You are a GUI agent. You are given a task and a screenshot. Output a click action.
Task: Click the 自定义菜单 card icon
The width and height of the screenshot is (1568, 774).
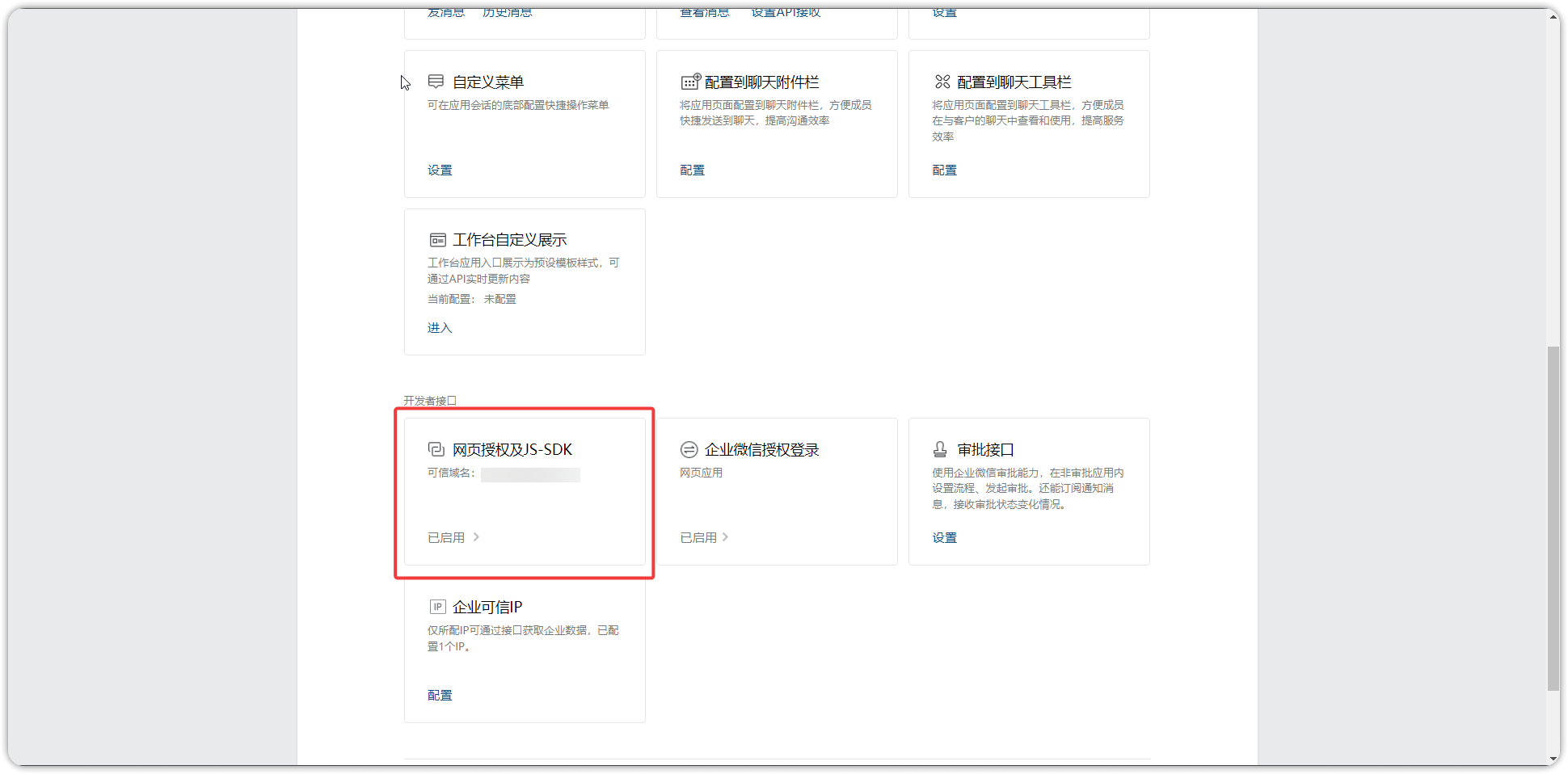436,82
